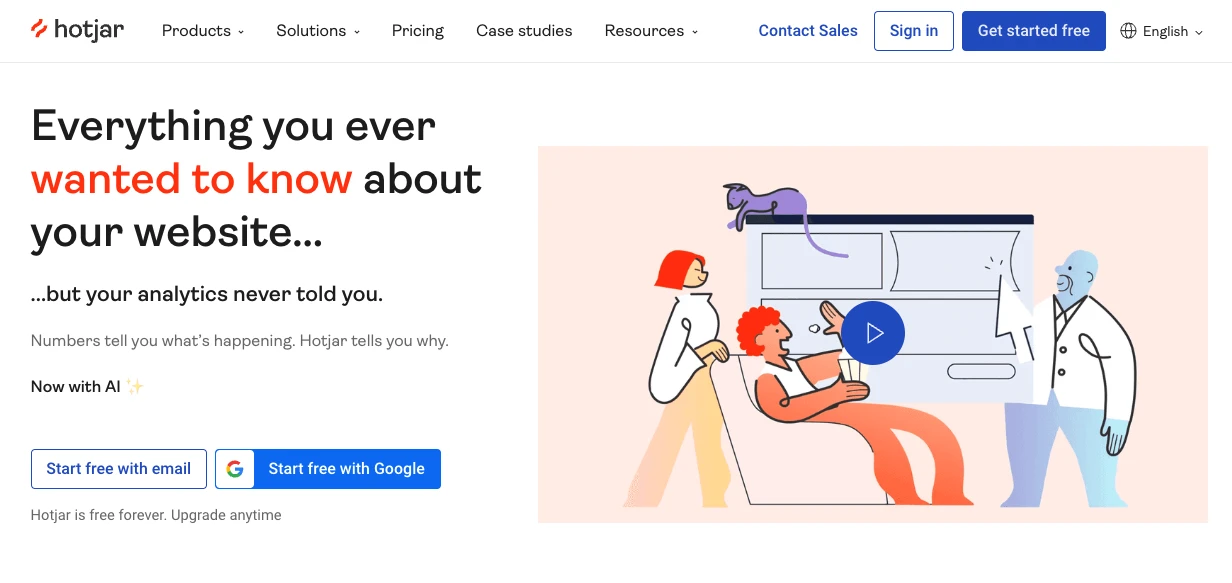This screenshot has width=1232, height=583.
Task: Click the Hotjar logo icon
Action: 39,29
